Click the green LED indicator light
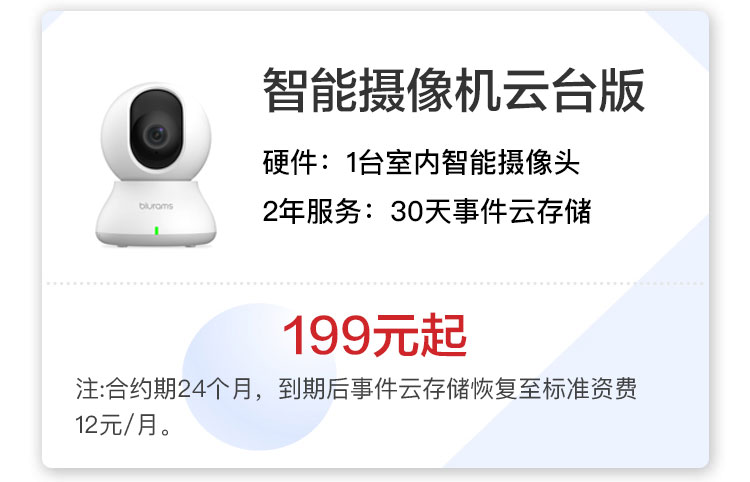This screenshot has width=750, height=482. point(156,231)
